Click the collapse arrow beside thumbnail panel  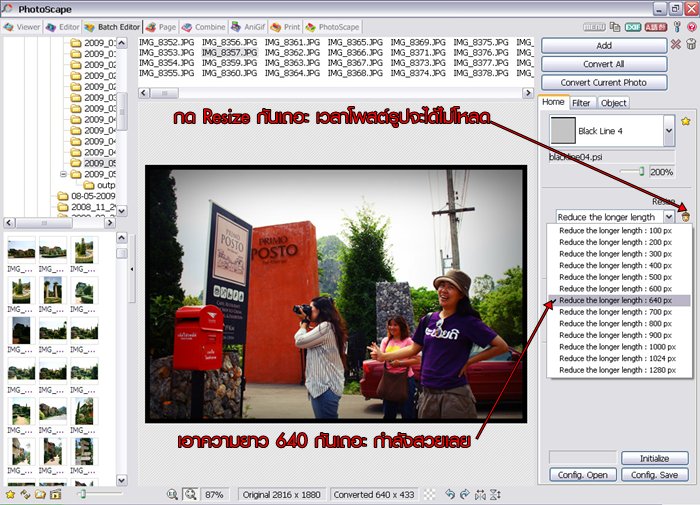click(x=132, y=269)
